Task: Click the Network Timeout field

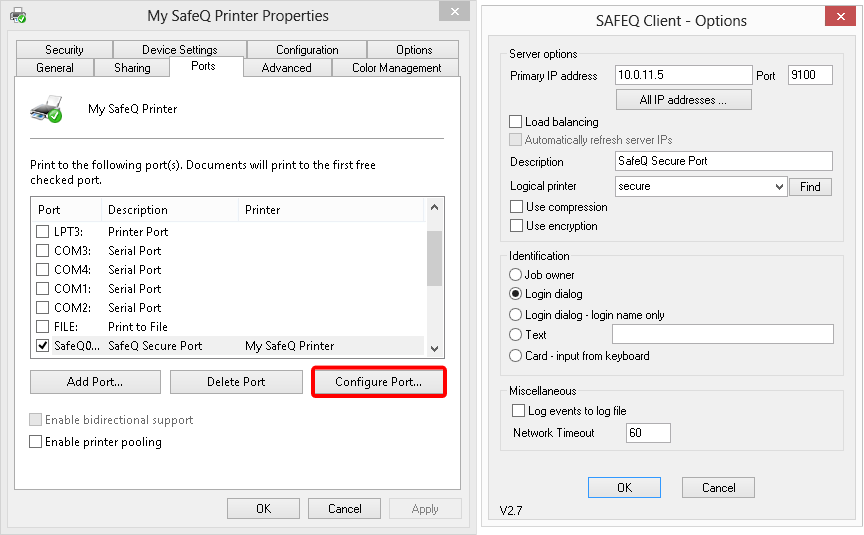Action: pyautogui.click(x=647, y=433)
